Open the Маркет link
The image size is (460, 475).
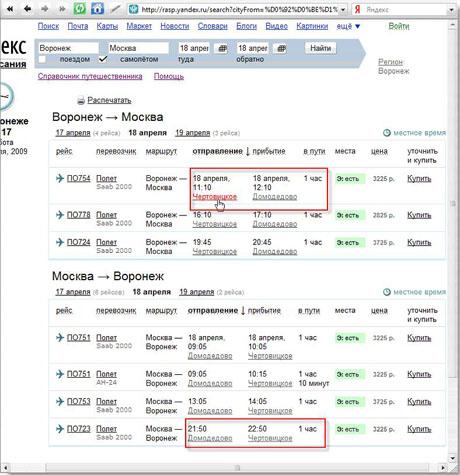click(x=139, y=26)
